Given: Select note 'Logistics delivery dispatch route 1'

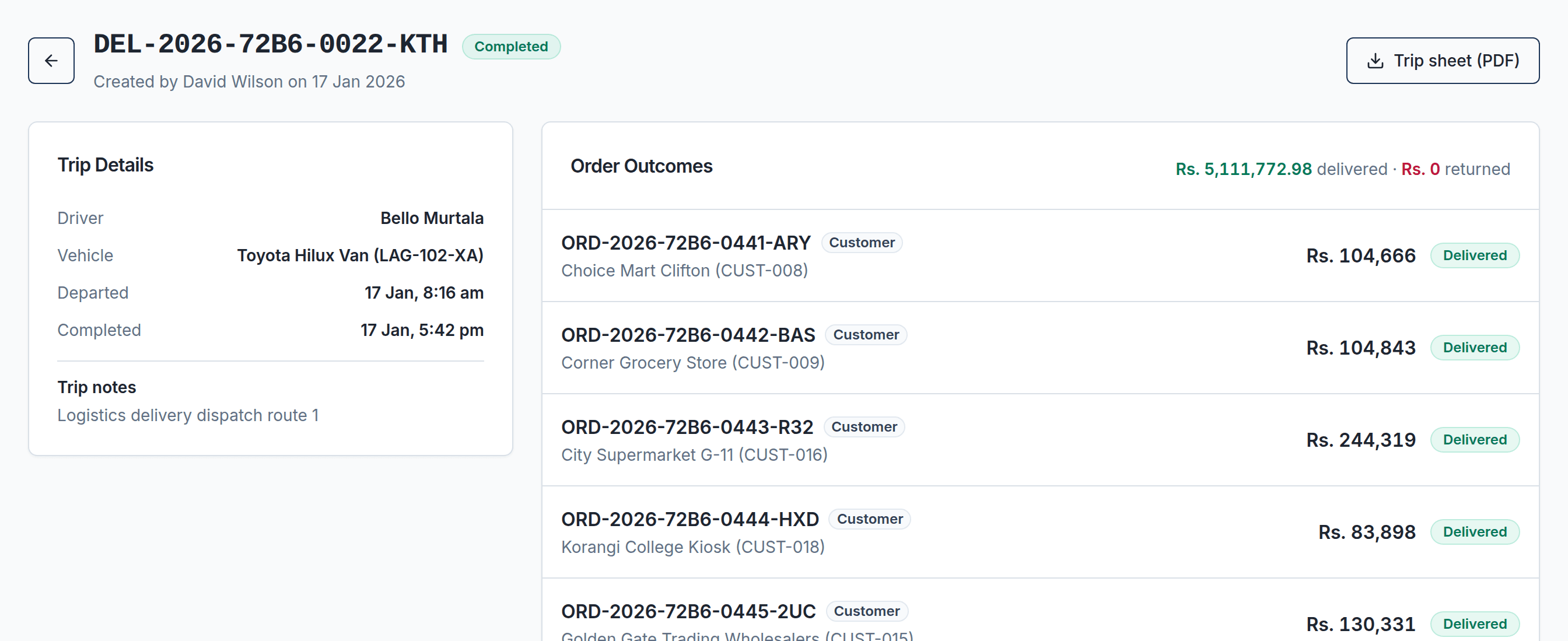Looking at the screenshot, I should point(188,415).
